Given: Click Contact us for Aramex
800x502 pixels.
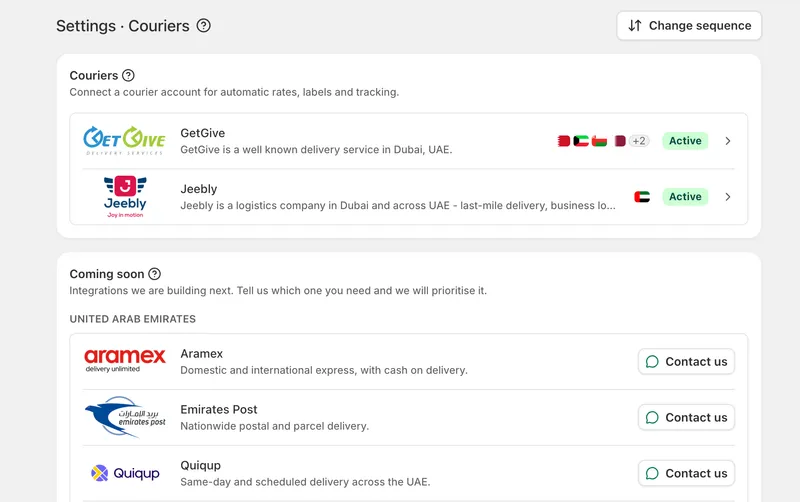Looking at the screenshot, I should pos(686,362).
